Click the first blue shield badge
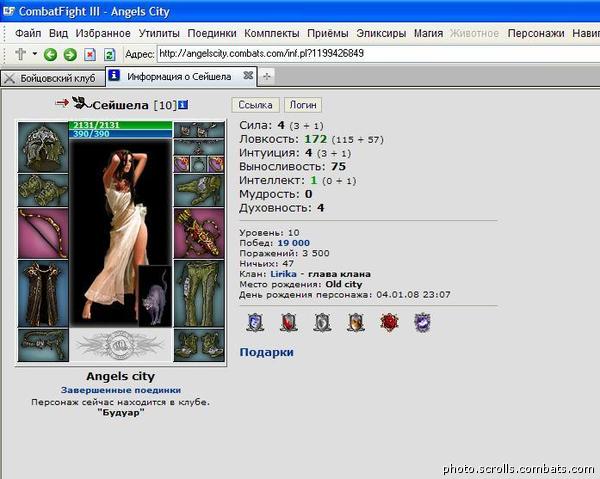This screenshot has width=600, height=479. click(255, 322)
